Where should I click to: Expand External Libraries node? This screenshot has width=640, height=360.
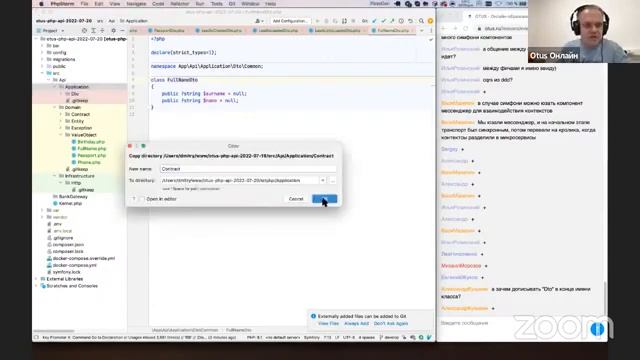pos(36,279)
